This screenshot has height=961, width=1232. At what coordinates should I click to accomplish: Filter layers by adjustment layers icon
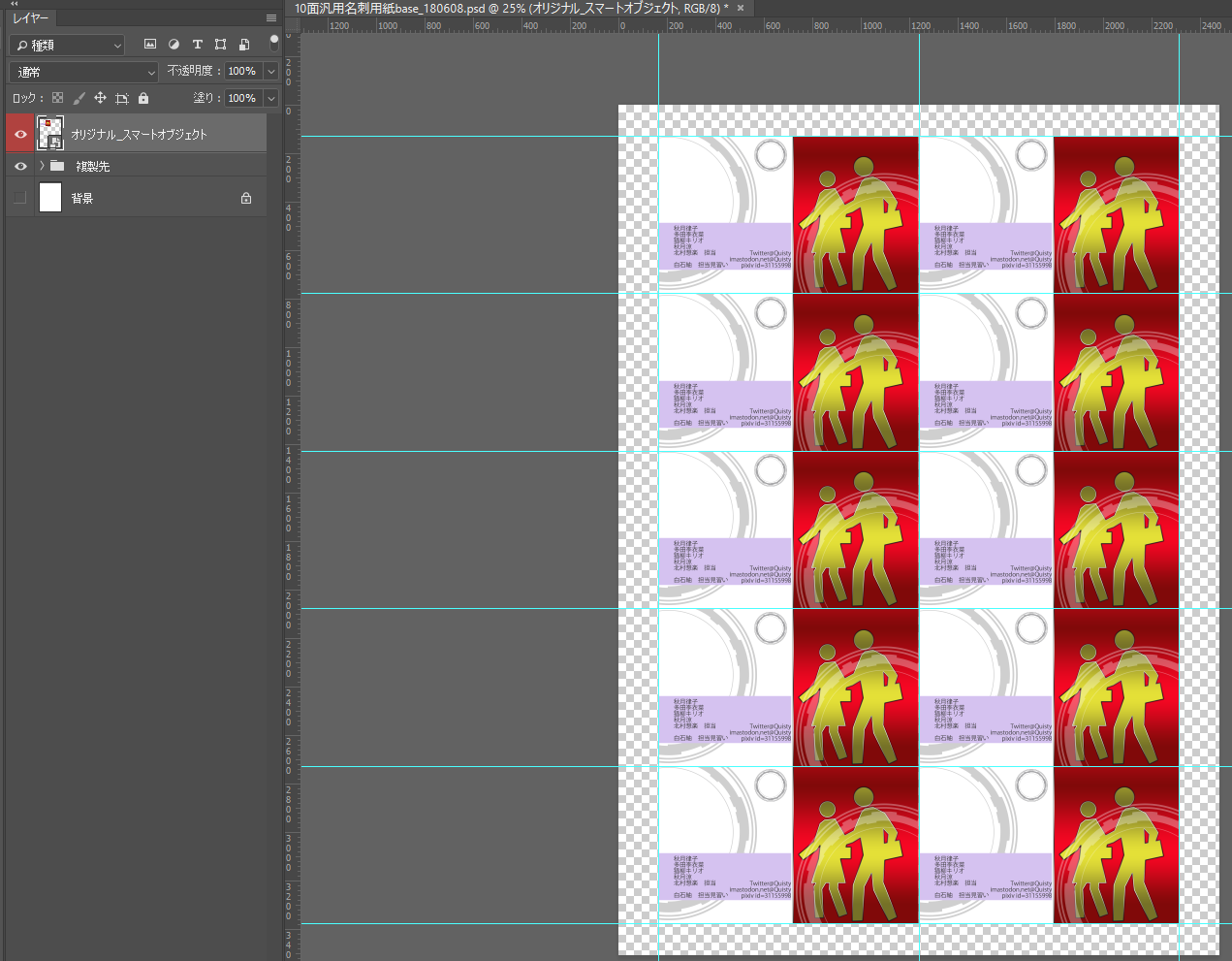[x=174, y=45]
